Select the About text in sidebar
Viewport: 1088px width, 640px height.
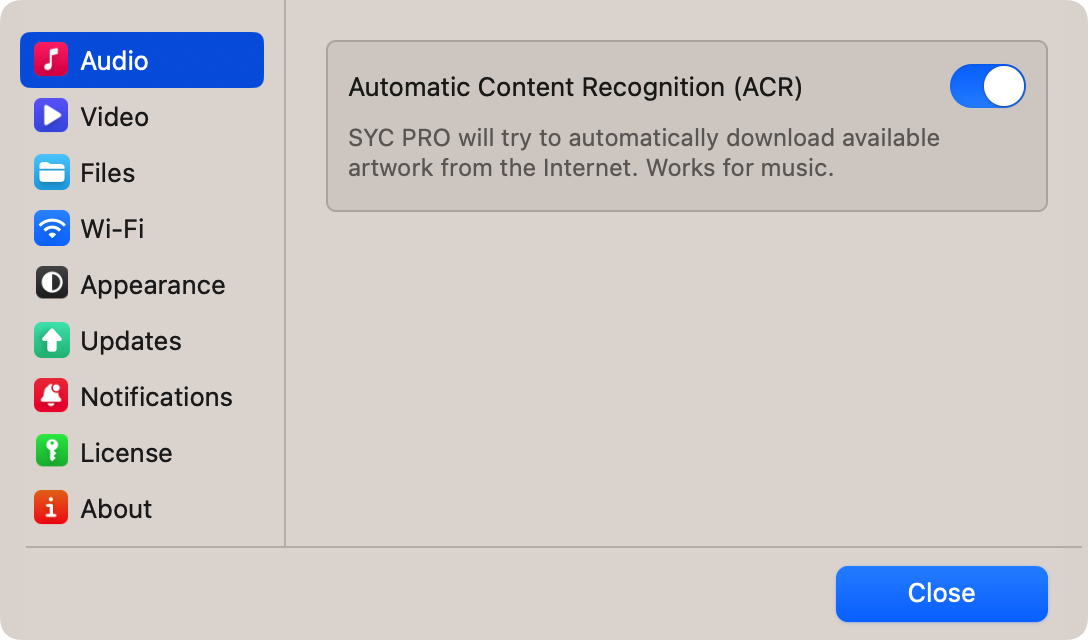point(117,509)
